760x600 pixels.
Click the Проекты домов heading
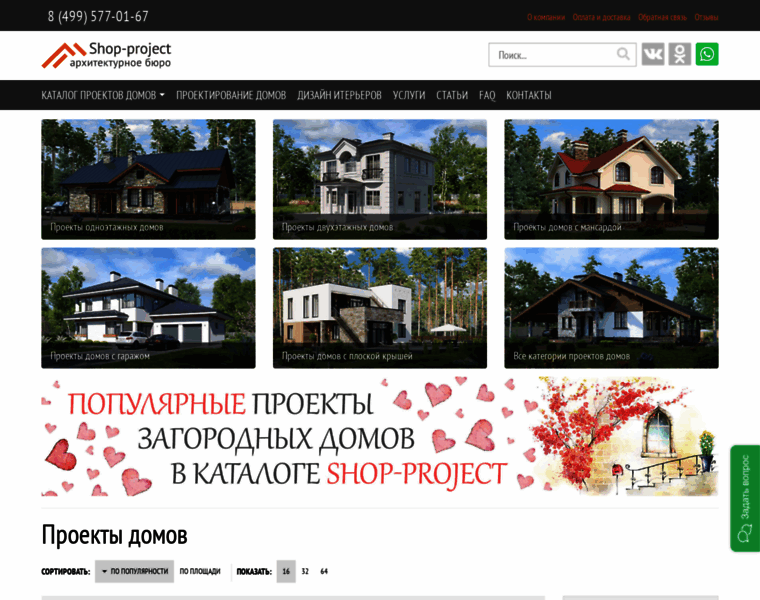pos(114,536)
